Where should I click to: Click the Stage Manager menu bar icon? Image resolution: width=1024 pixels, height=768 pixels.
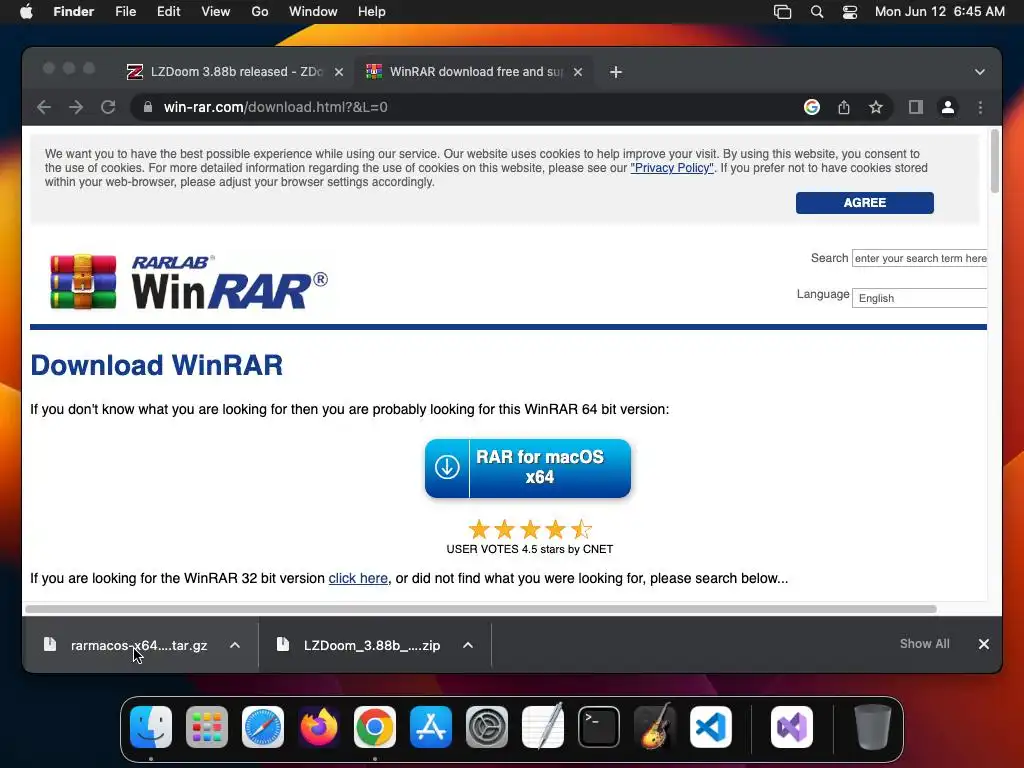782,12
